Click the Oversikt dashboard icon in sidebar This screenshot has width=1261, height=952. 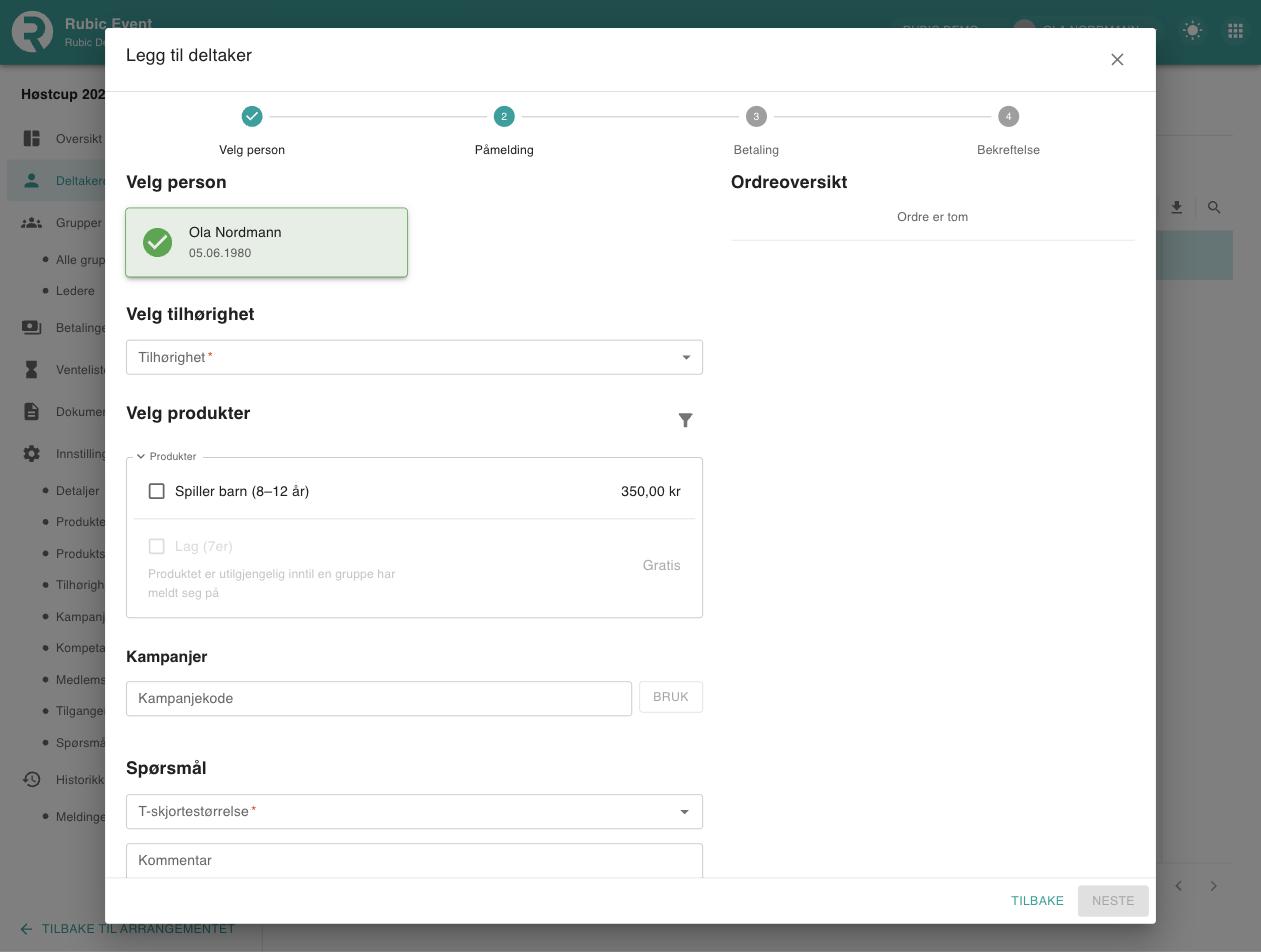(32, 139)
